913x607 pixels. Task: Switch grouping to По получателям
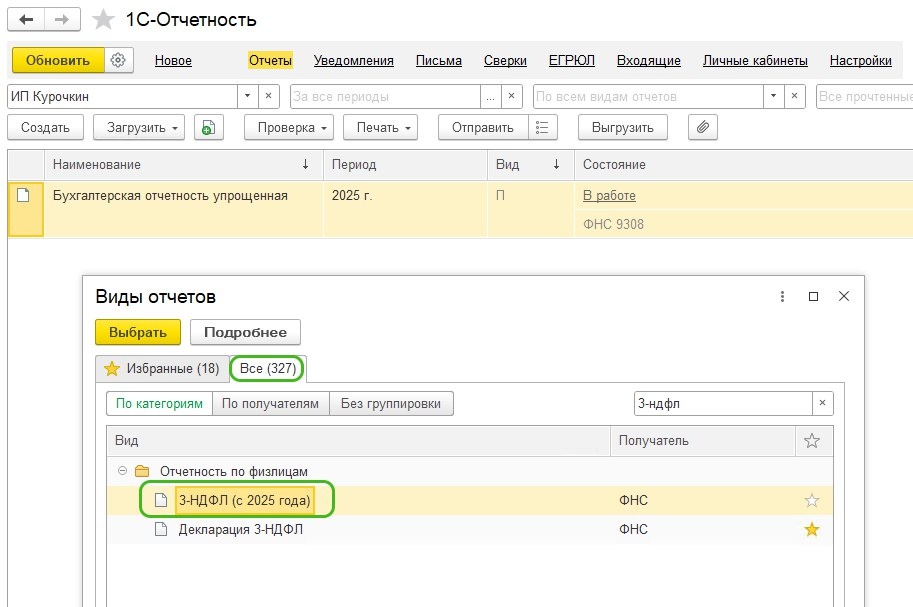270,404
